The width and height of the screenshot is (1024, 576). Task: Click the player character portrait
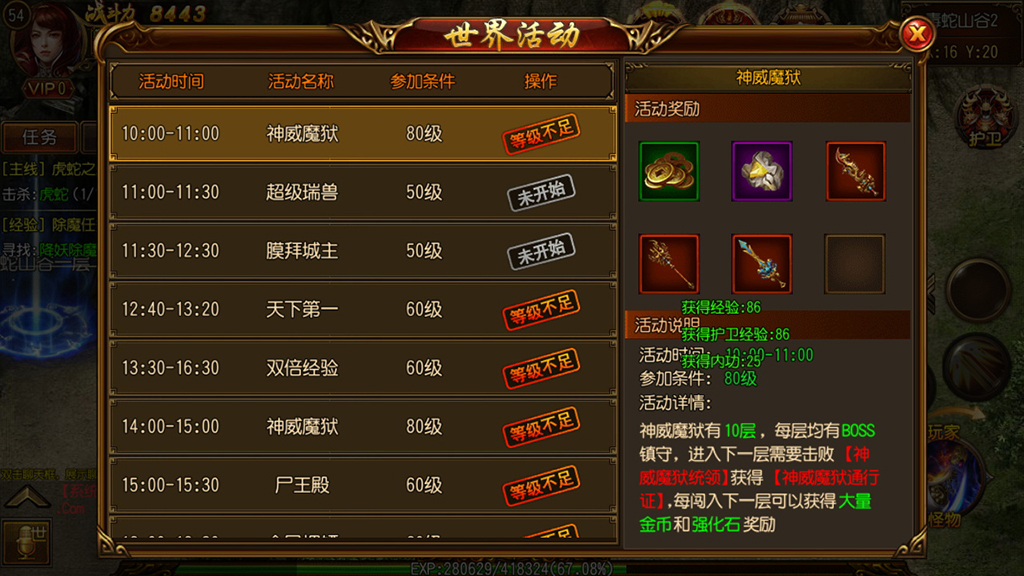tap(47, 46)
